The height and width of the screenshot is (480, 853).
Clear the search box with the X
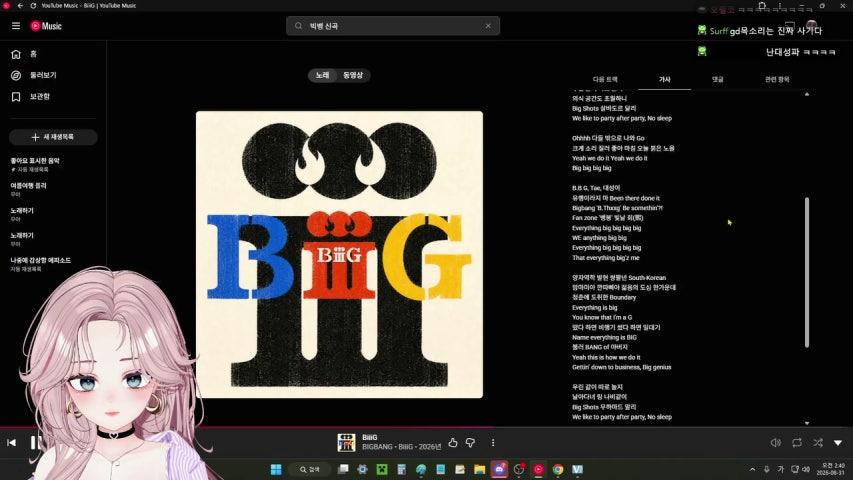488,26
